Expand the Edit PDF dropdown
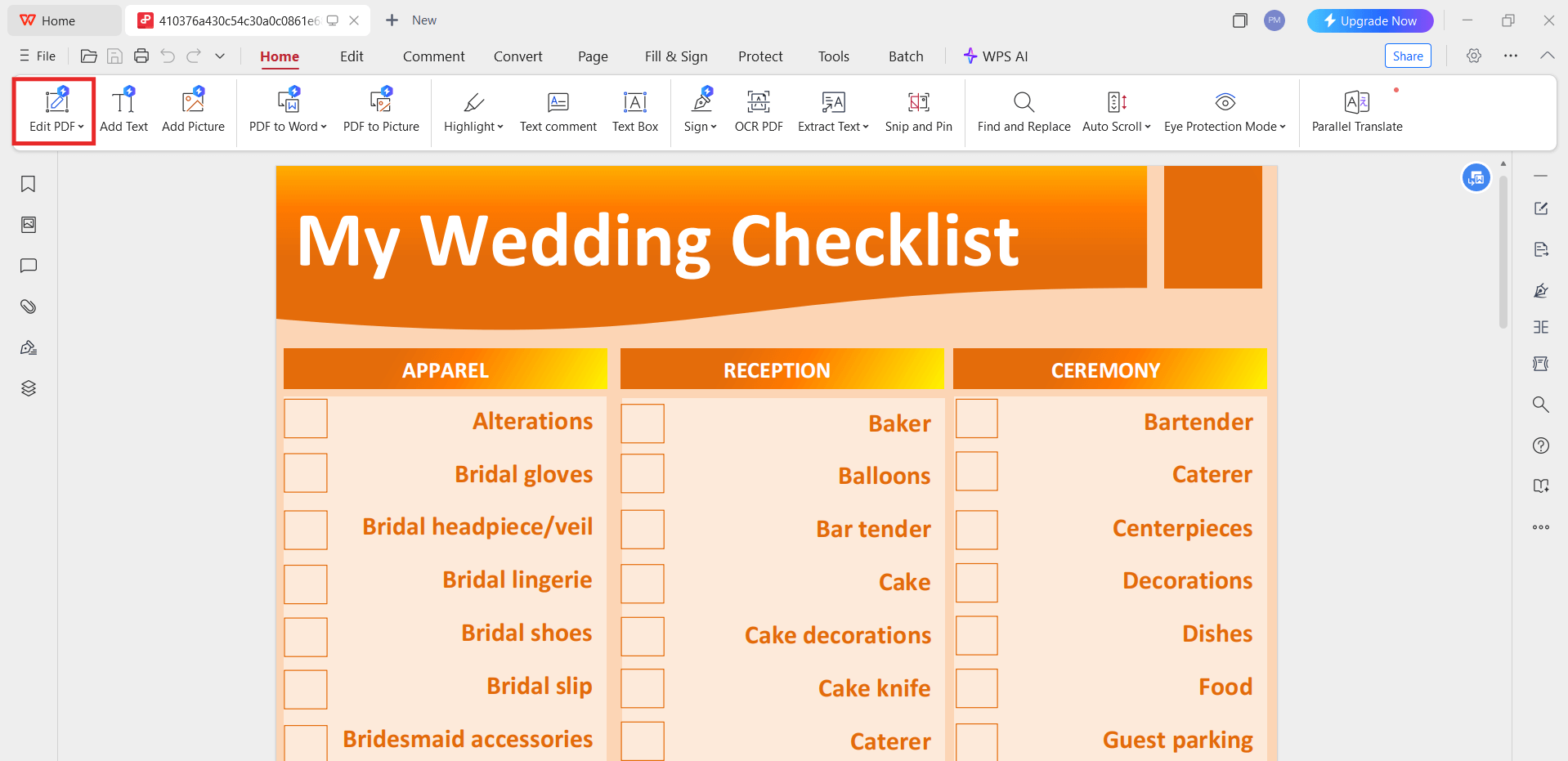The height and width of the screenshot is (761, 1568). pyautogui.click(x=81, y=127)
